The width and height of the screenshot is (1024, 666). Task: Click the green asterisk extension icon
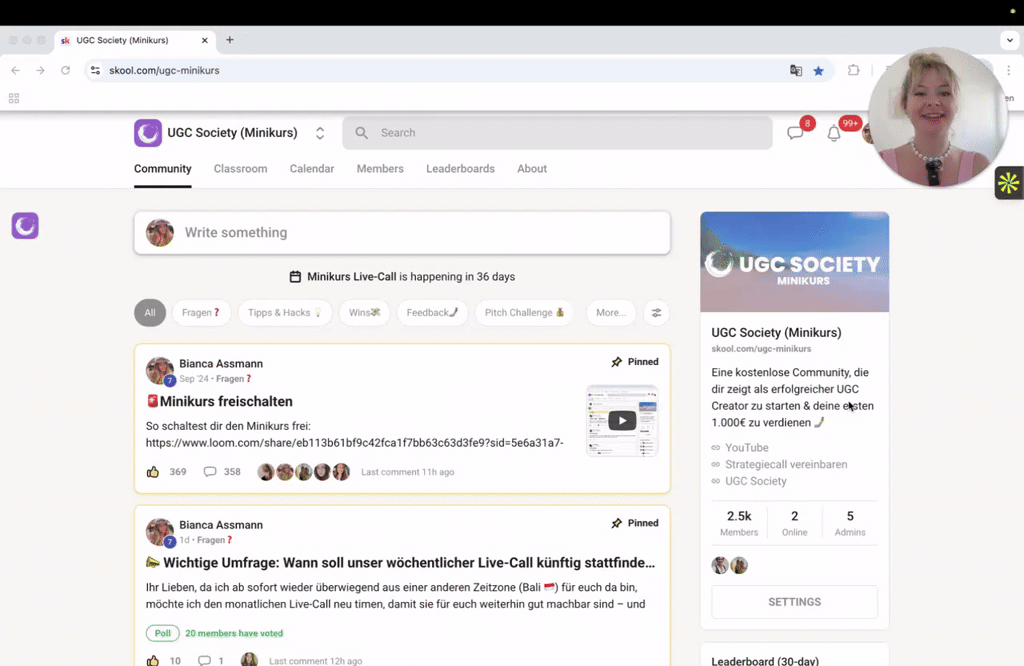(x=1009, y=183)
